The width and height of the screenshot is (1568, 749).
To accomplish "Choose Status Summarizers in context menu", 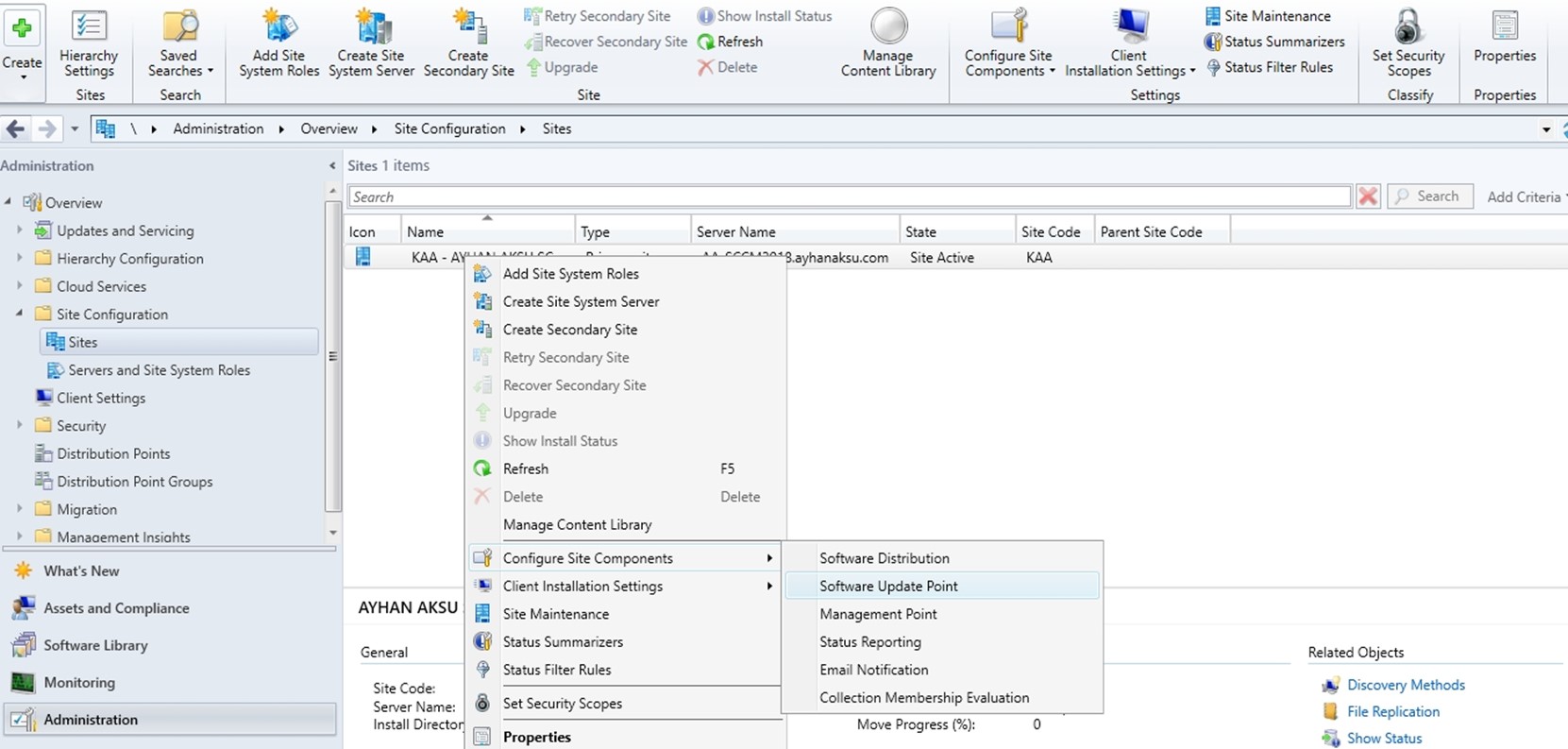I will click(625, 641).
